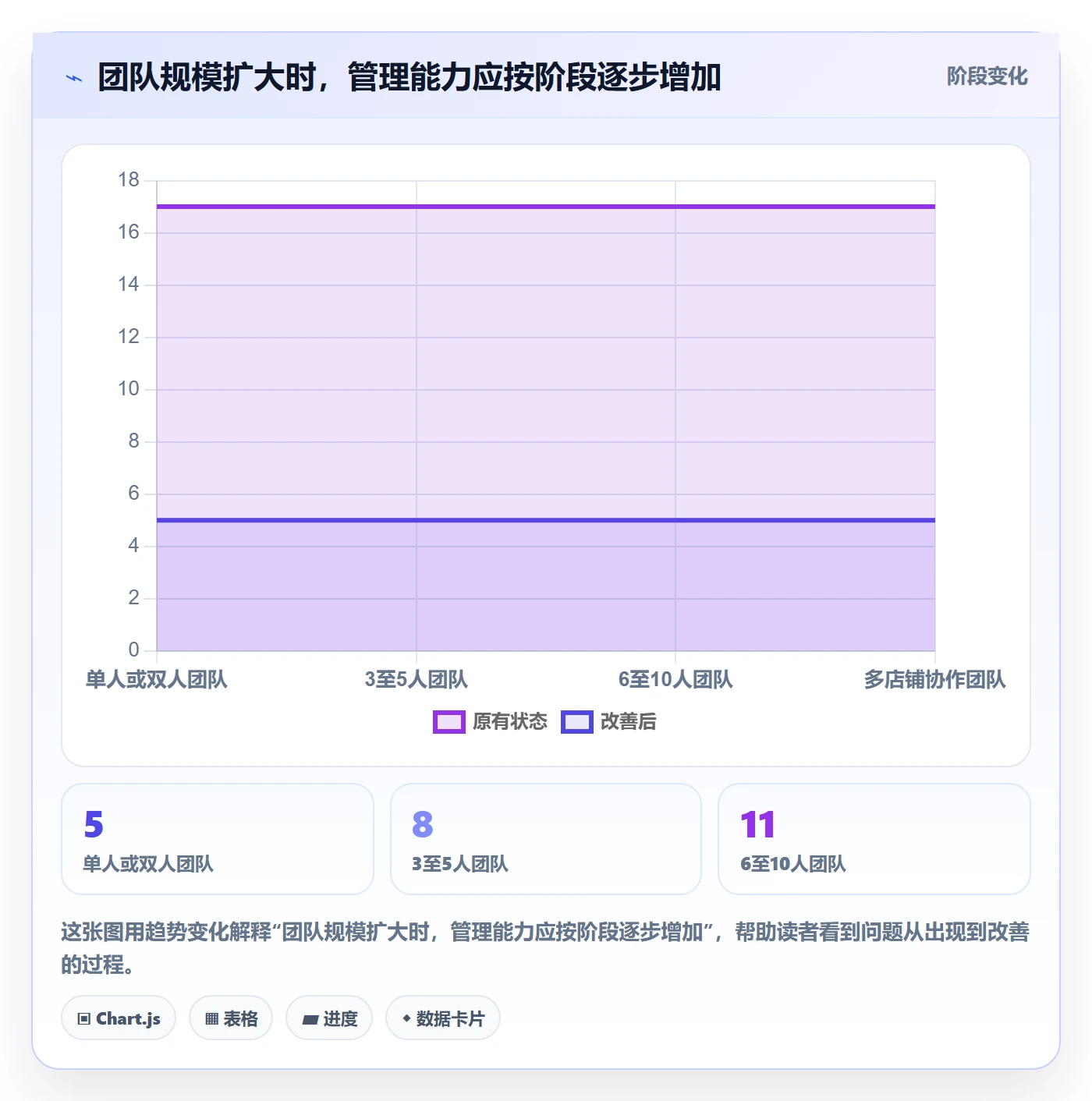Click the 6至10人团队 caption under 11
Viewport: 1092px width, 1101px height.
coord(793,864)
